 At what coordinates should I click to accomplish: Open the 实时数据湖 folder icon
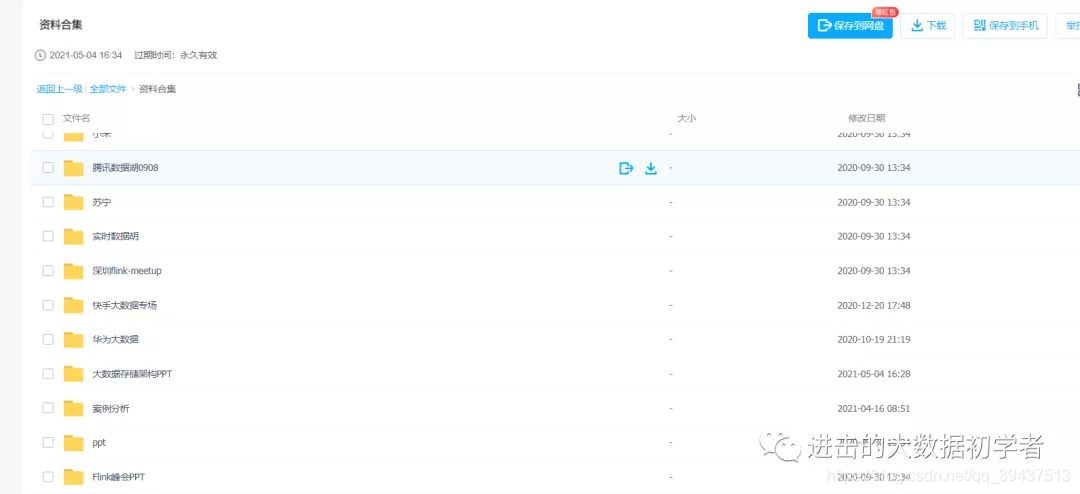pyautogui.click(x=73, y=236)
